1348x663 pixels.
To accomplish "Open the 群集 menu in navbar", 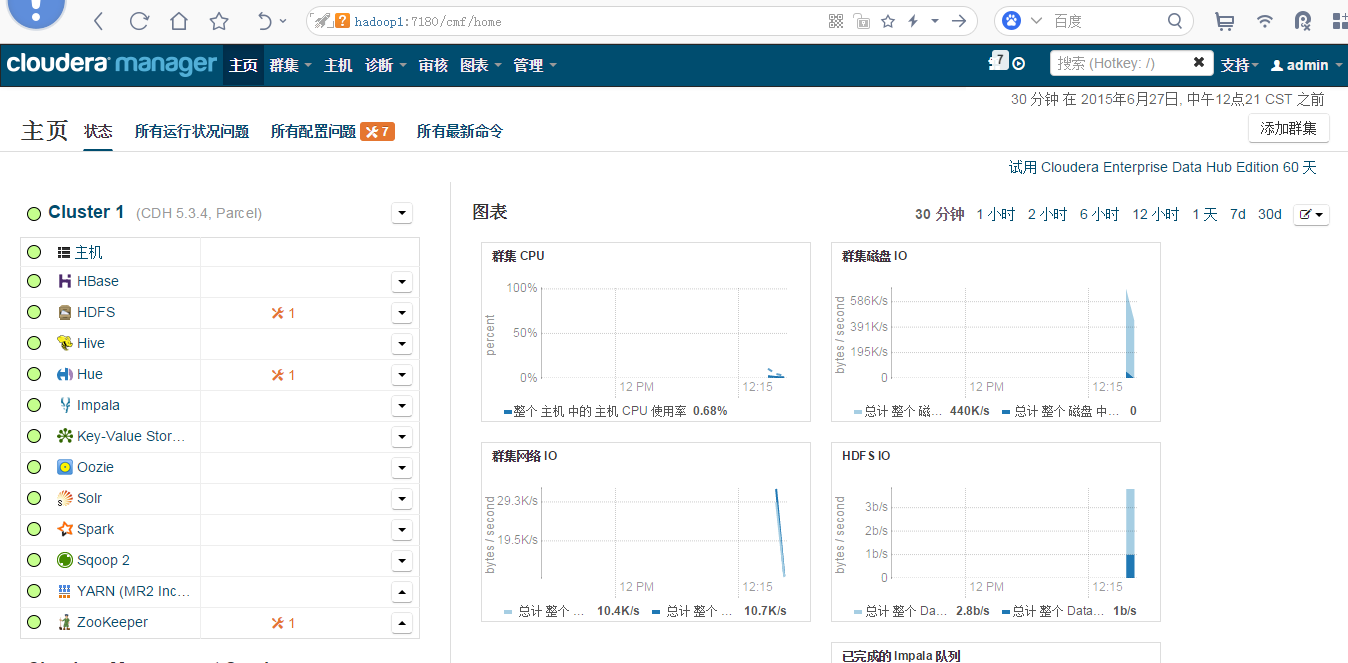I will click(x=290, y=65).
